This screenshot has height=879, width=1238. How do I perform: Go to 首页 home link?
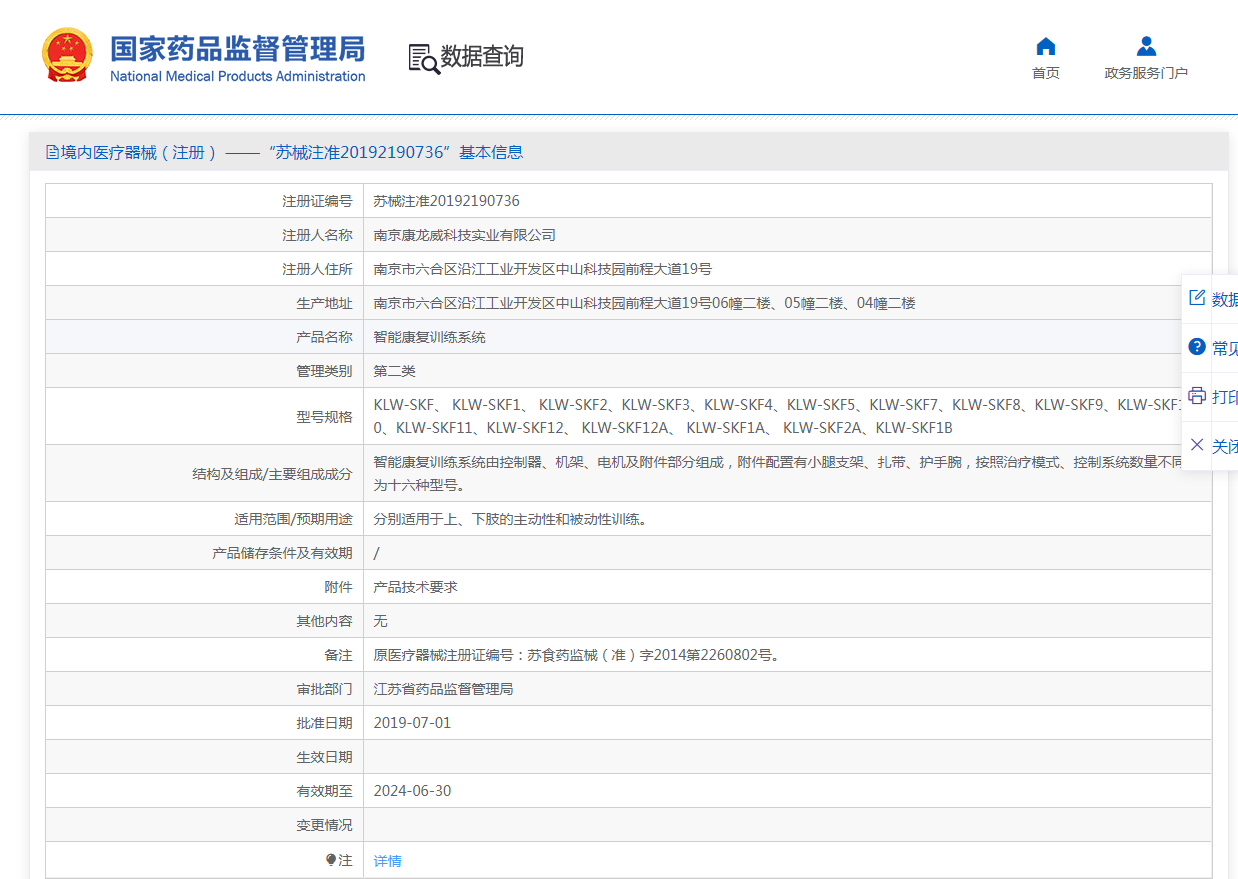[x=1046, y=73]
